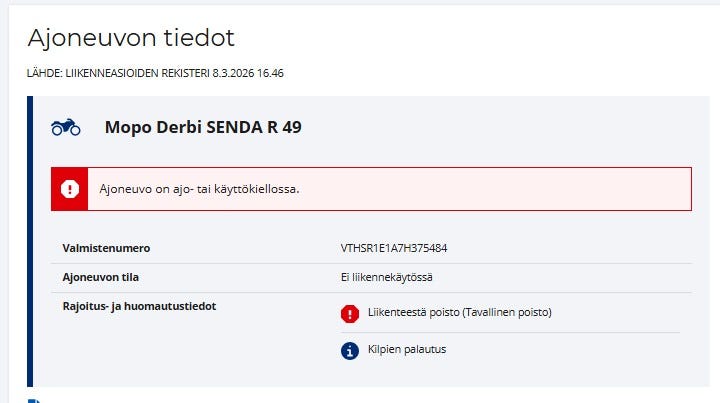720x403 pixels.
Task: Click the red-bordered warning banner's empty area
Action: [500, 189]
